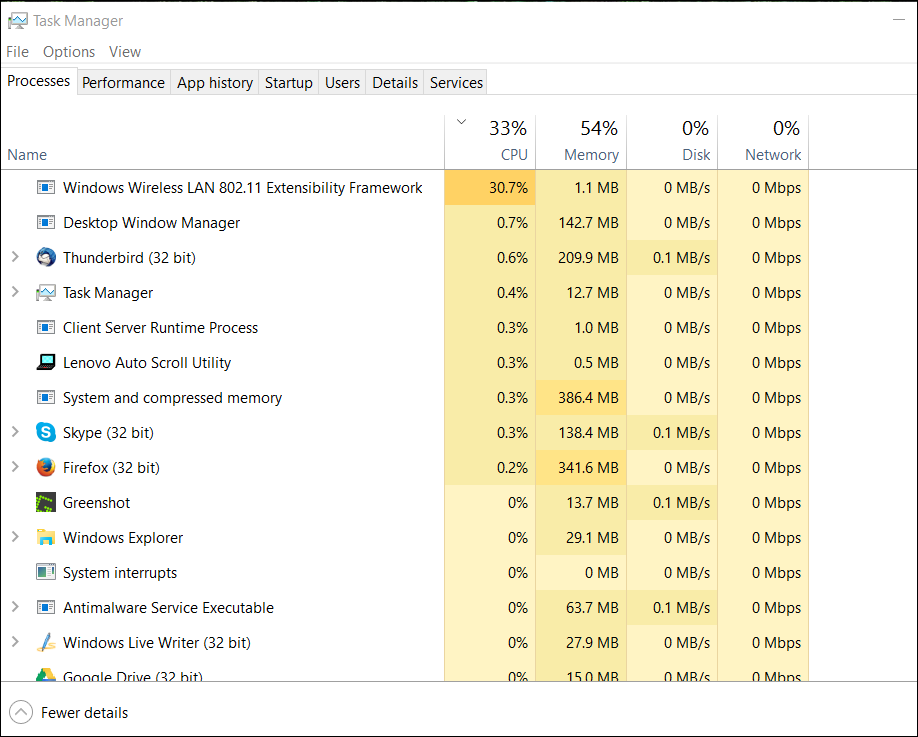Switch to the App history tab
Viewport: 918px width, 737px height.
[215, 83]
